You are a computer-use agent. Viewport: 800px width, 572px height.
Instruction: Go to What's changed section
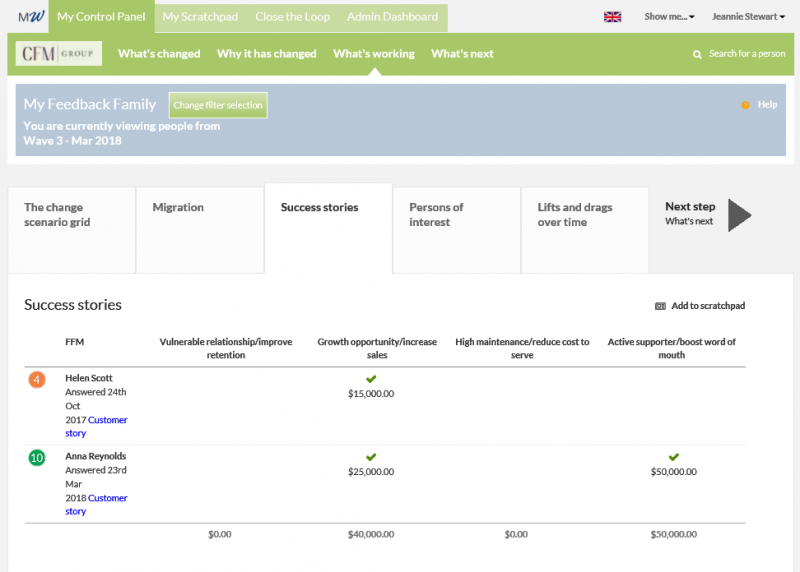[159, 54]
